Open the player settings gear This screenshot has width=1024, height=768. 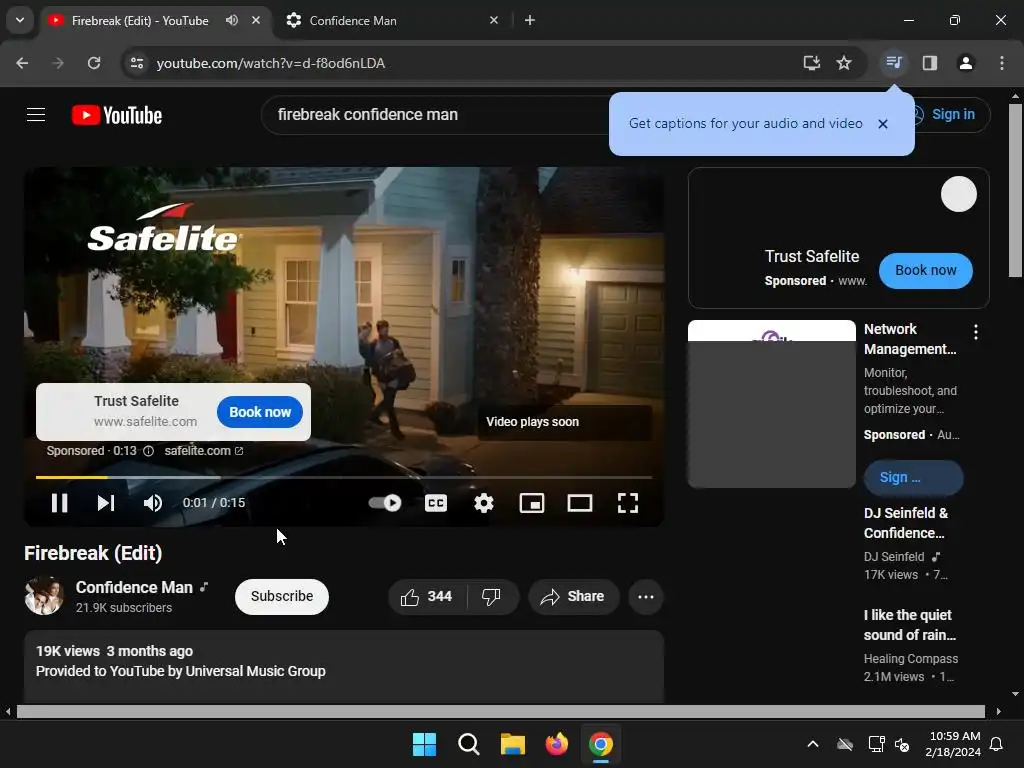(484, 503)
